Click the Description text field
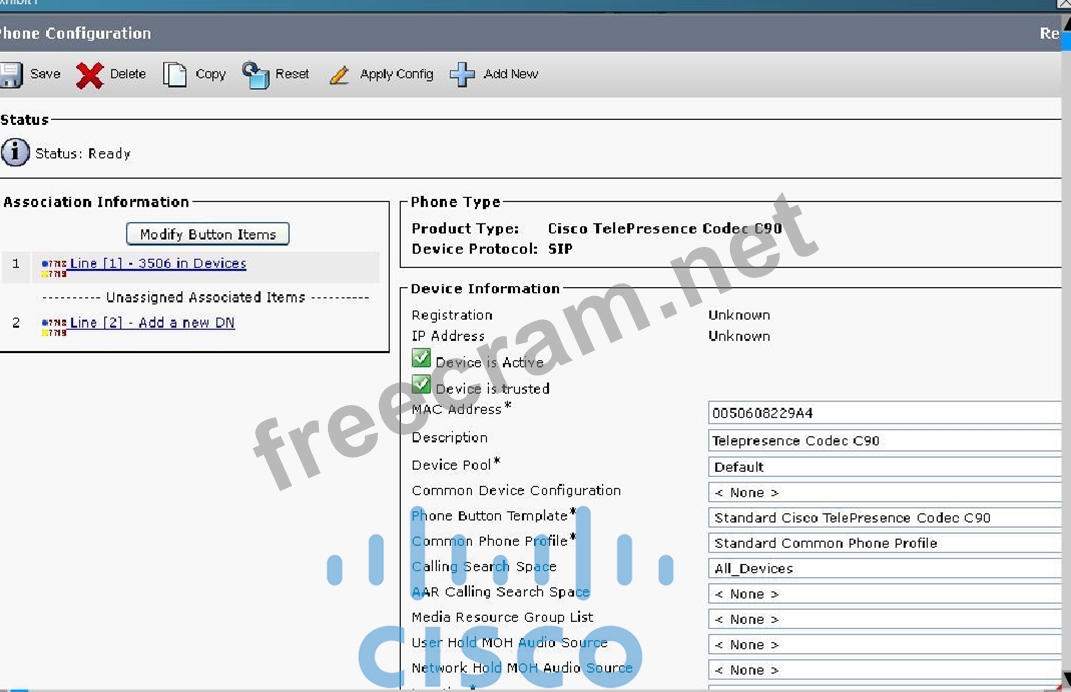1071x692 pixels. pos(885,441)
